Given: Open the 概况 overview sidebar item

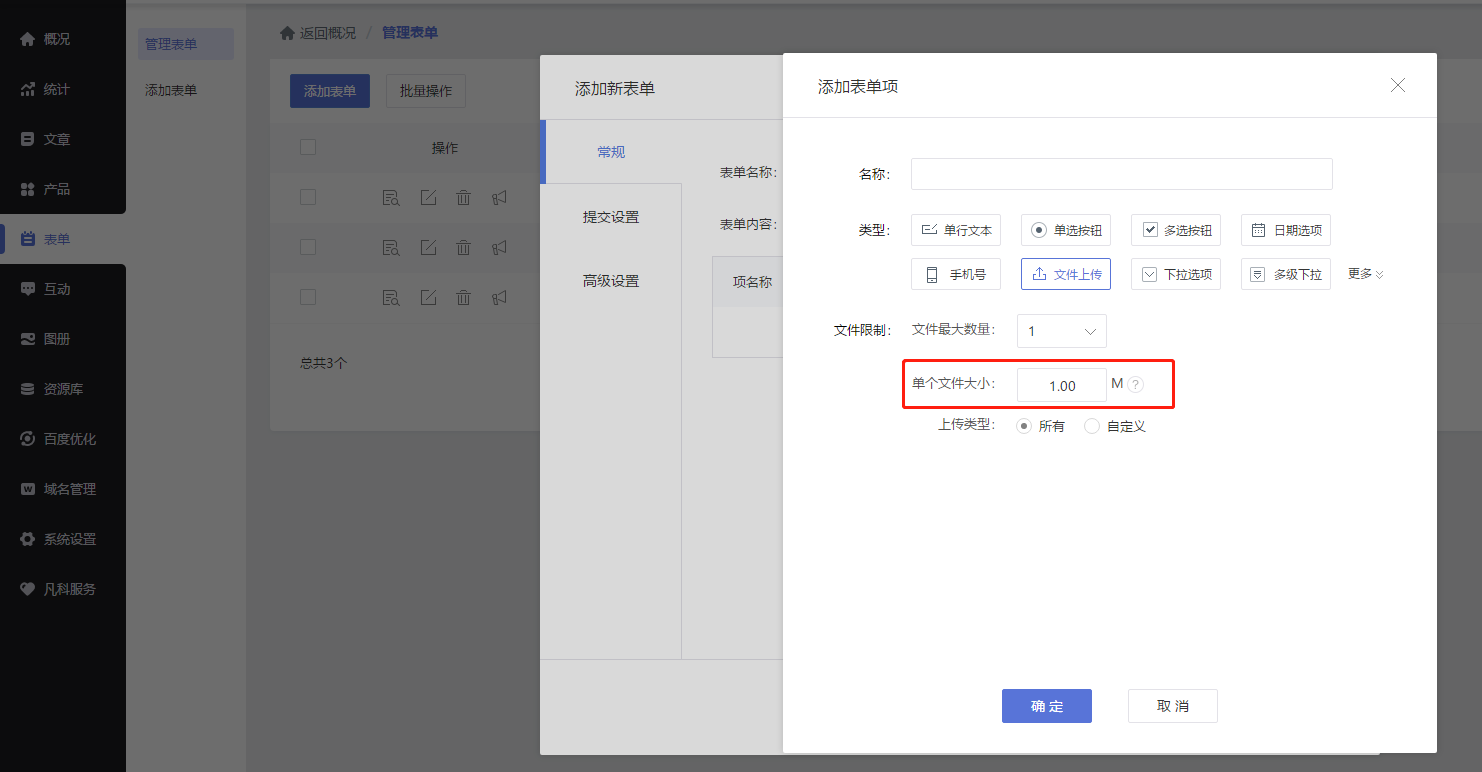Looking at the screenshot, I should point(62,39).
